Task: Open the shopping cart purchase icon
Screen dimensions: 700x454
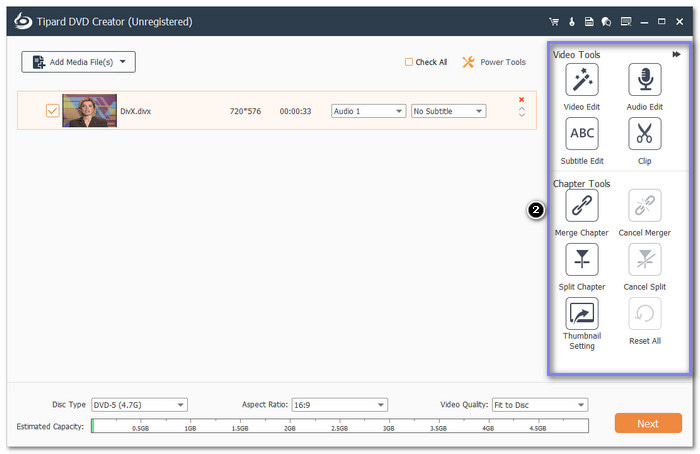Action: pyautogui.click(x=554, y=21)
